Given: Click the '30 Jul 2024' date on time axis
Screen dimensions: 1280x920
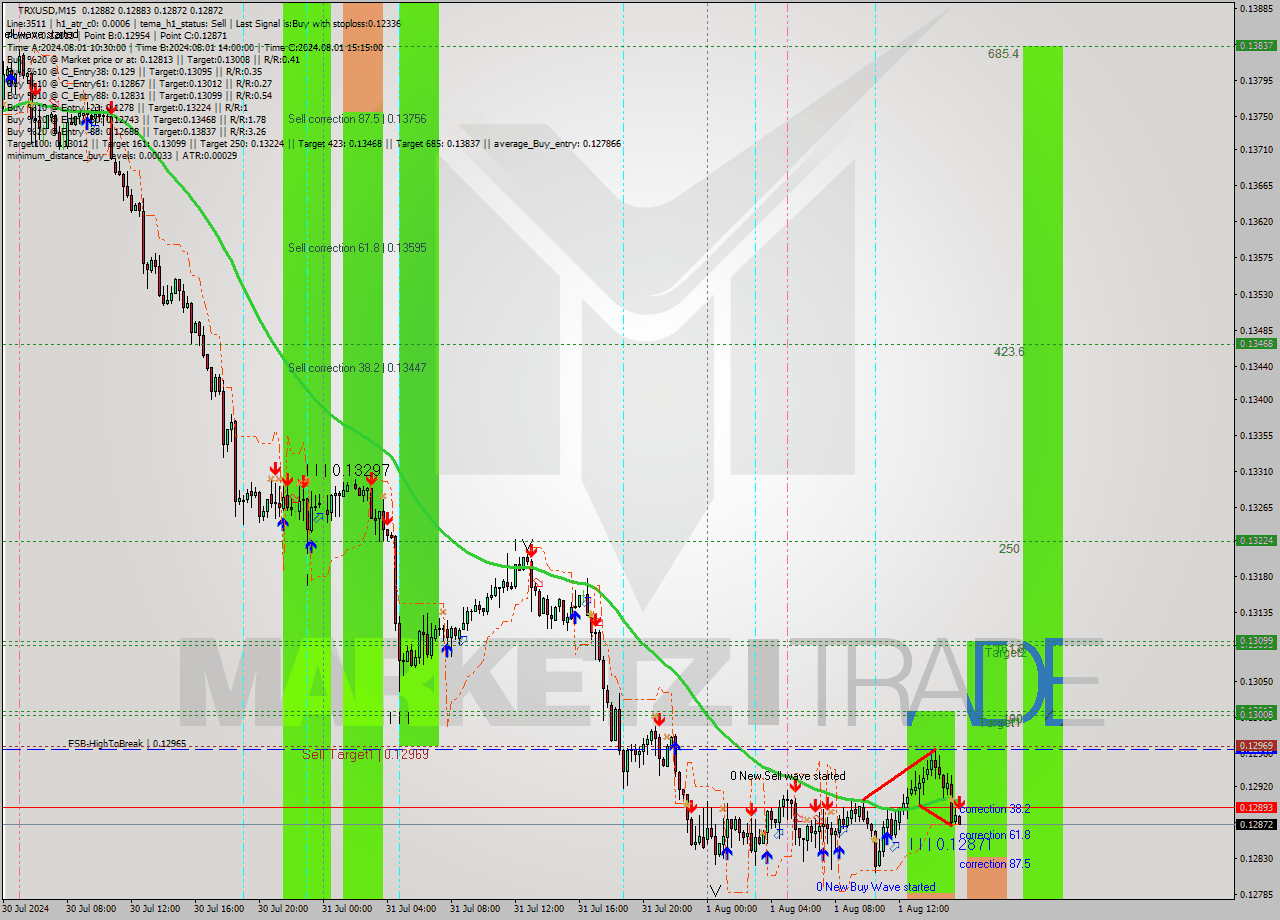Looking at the screenshot, I should click(27, 910).
